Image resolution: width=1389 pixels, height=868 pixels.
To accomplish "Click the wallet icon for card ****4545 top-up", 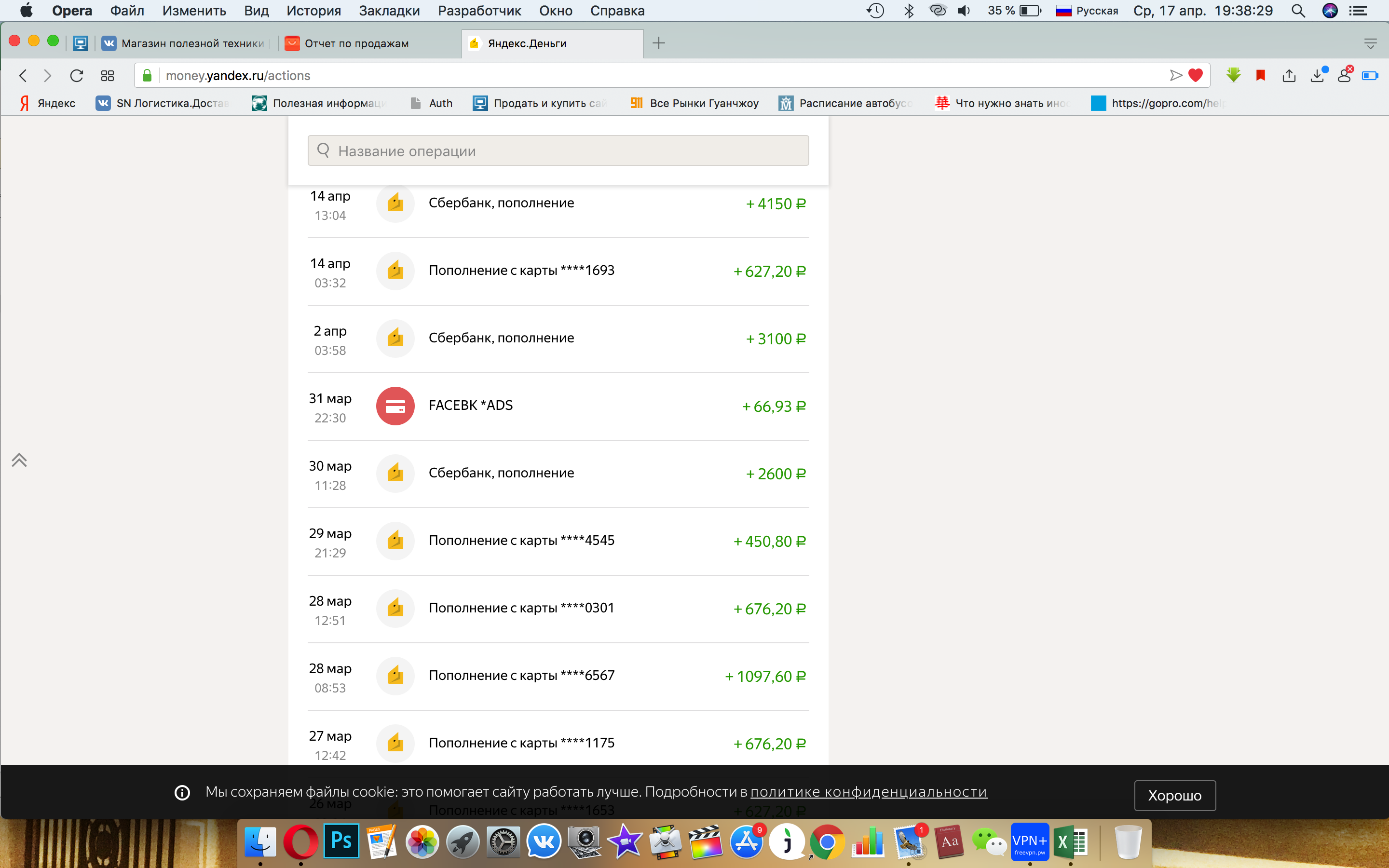I will click(395, 541).
